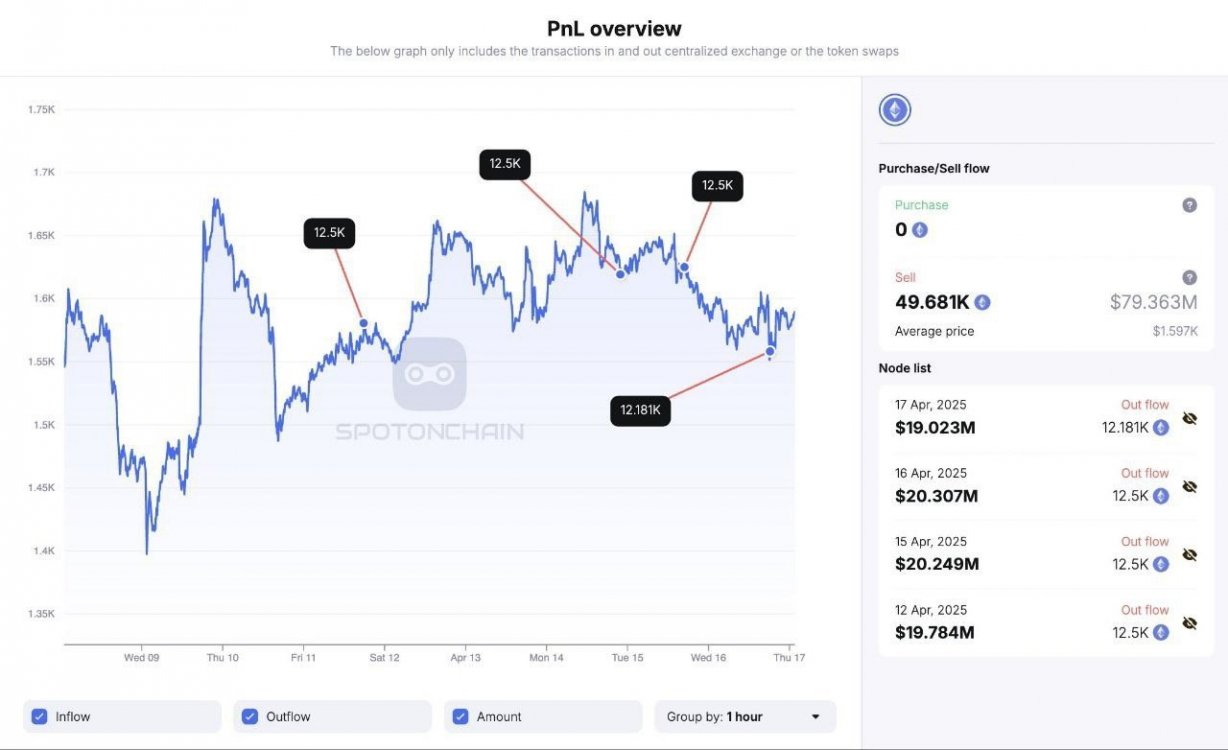Toggle visibility of the 15 Apr, 2025 node

pos(1189,554)
